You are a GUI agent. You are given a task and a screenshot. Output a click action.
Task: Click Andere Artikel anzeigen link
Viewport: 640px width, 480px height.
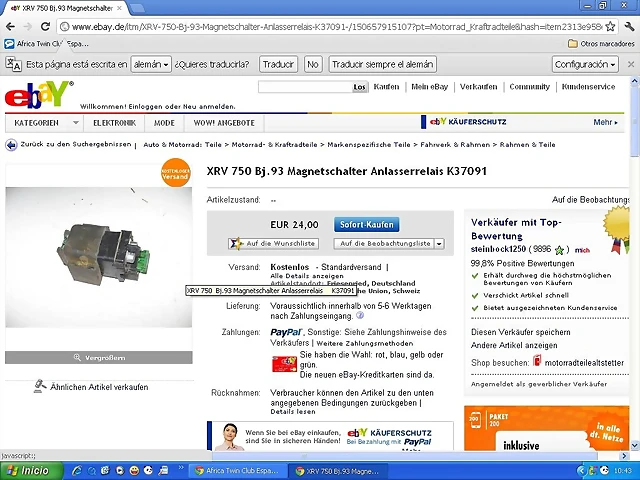514,345
